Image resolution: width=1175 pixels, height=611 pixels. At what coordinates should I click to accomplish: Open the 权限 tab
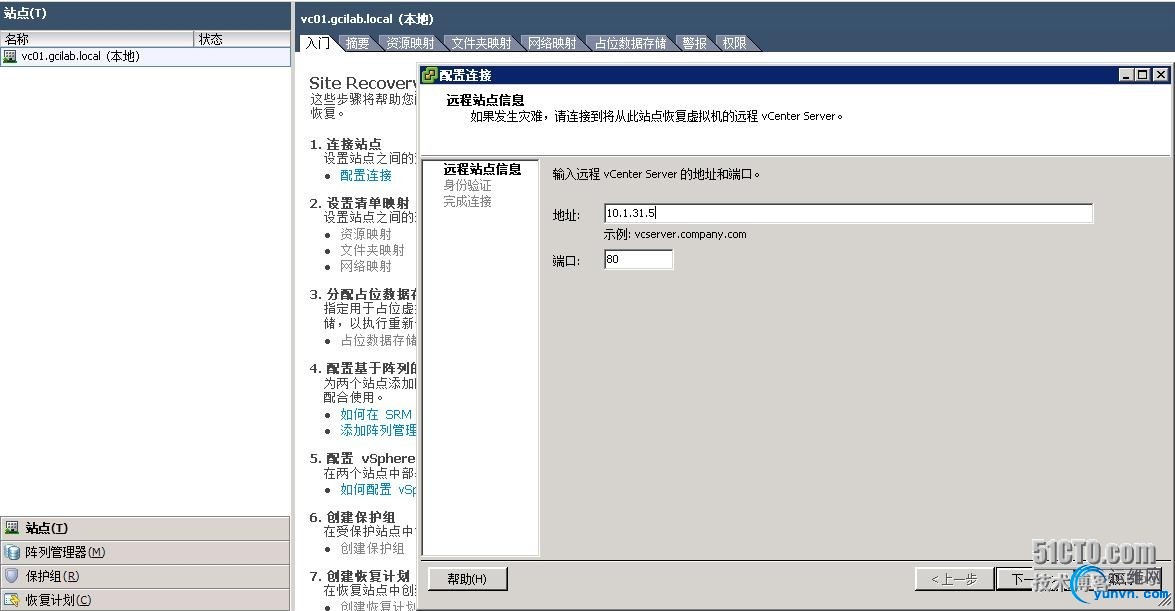pyautogui.click(x=734, y=43)
